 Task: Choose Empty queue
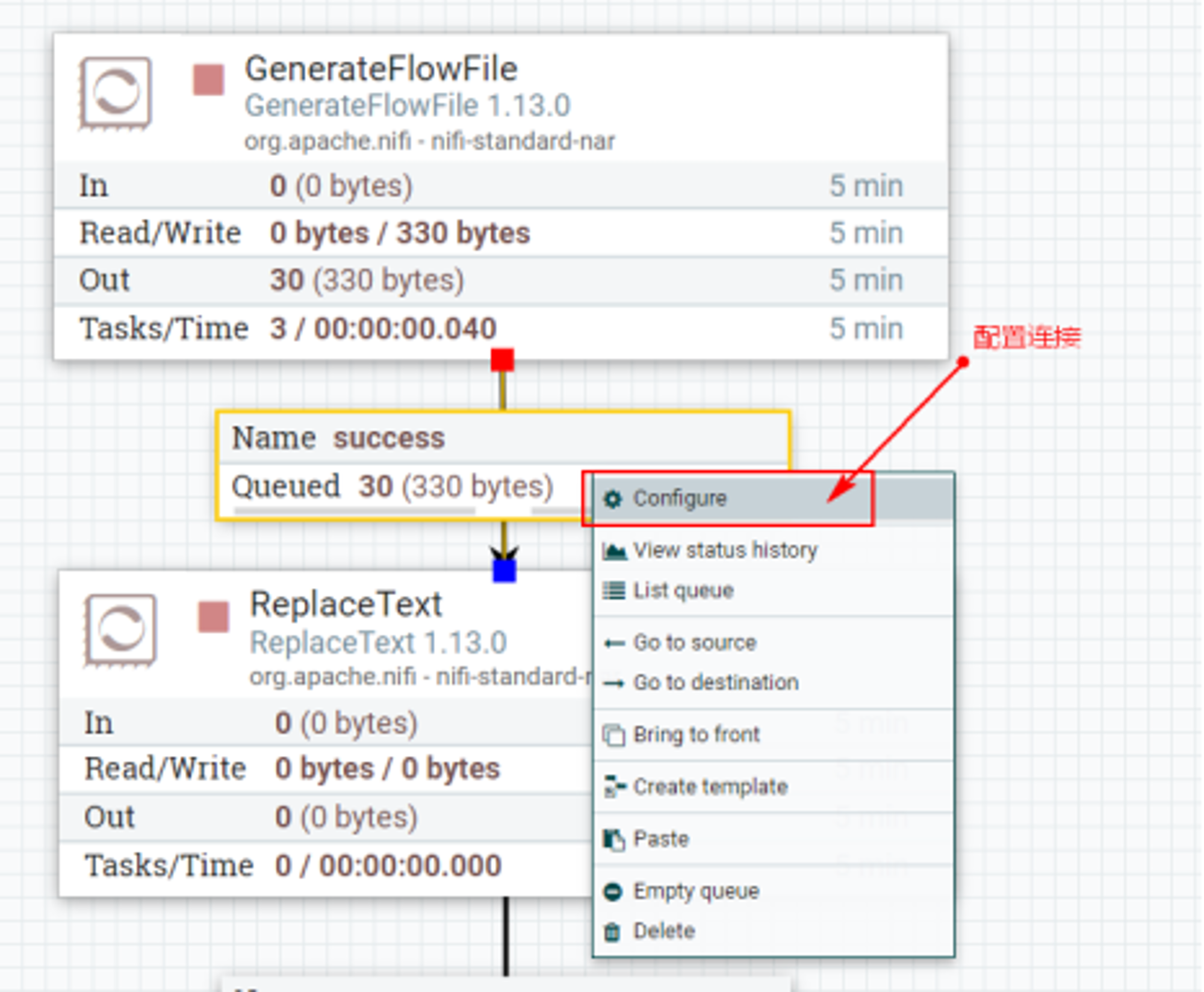(774, 891)
